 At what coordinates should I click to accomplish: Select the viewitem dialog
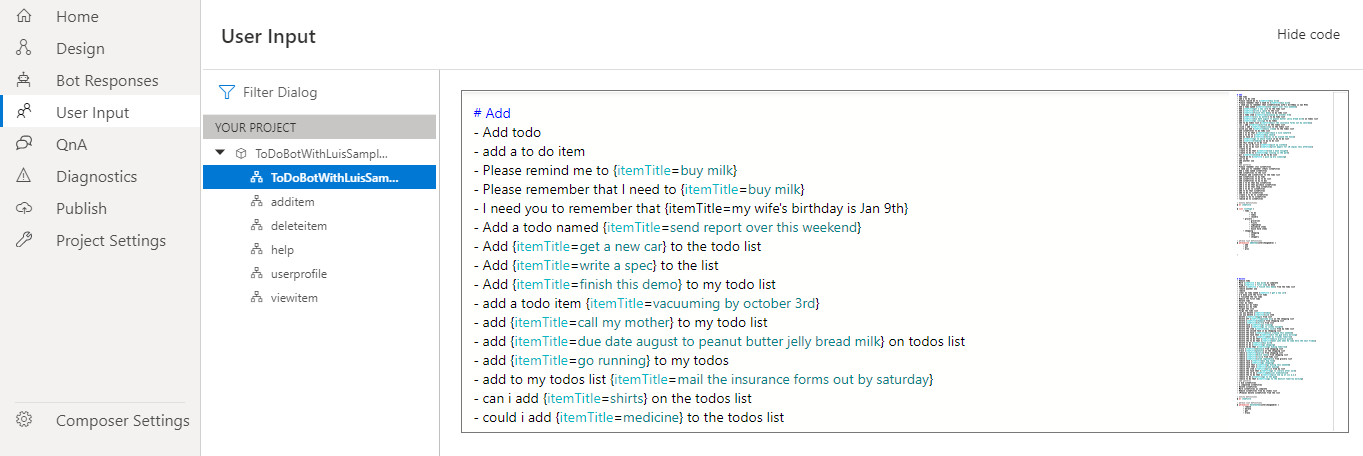pyautogui.click(x=293, y=298)
